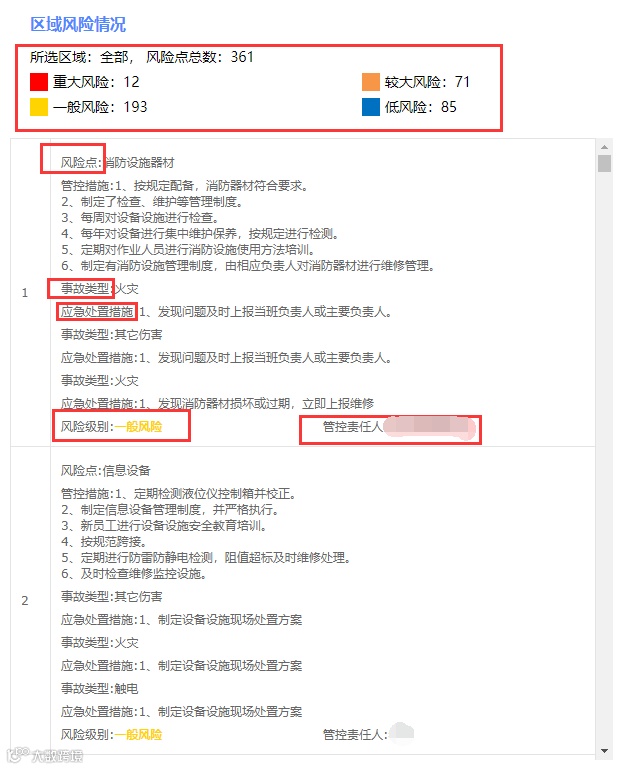Image resolution: width=620 pixels, height=769 pixels.
Task: Click row number 1 cell
Action: point(25,293)
